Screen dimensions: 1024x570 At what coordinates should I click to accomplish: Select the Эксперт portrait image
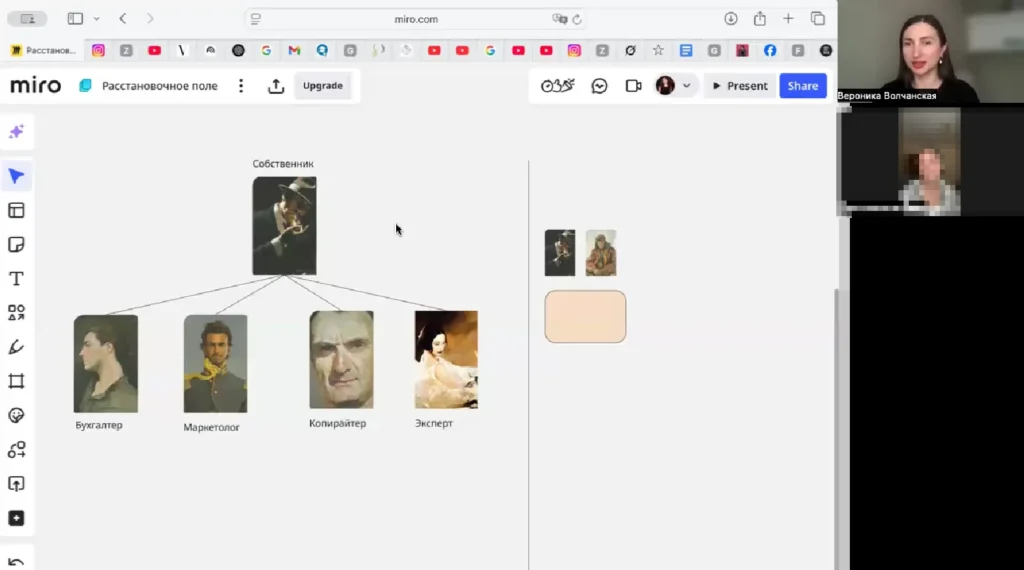click(x=446, y=360)
